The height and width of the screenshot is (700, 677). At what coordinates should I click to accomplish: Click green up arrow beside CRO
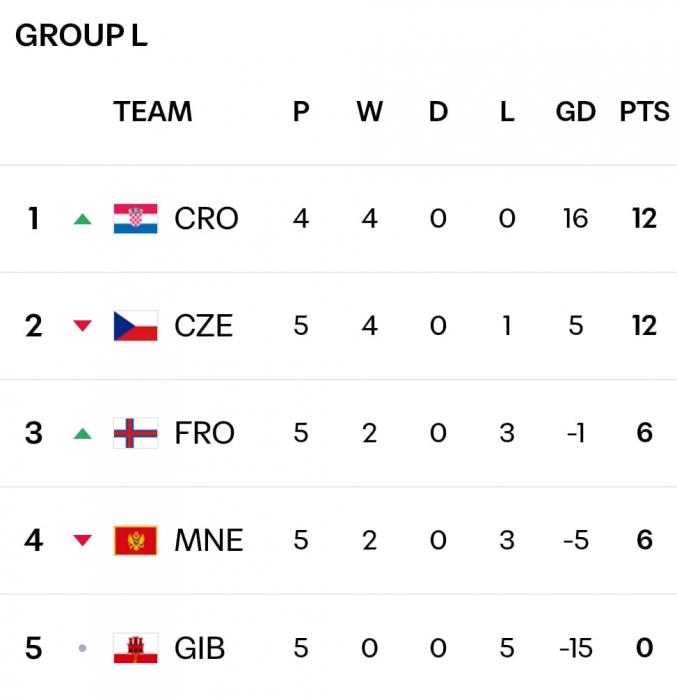pos(83,219)
